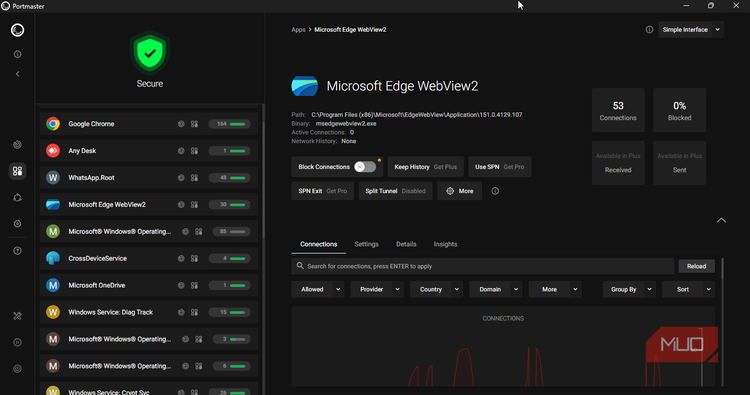
Task: Toggle the Block Connections switch
Action: [x=365, y=167]
